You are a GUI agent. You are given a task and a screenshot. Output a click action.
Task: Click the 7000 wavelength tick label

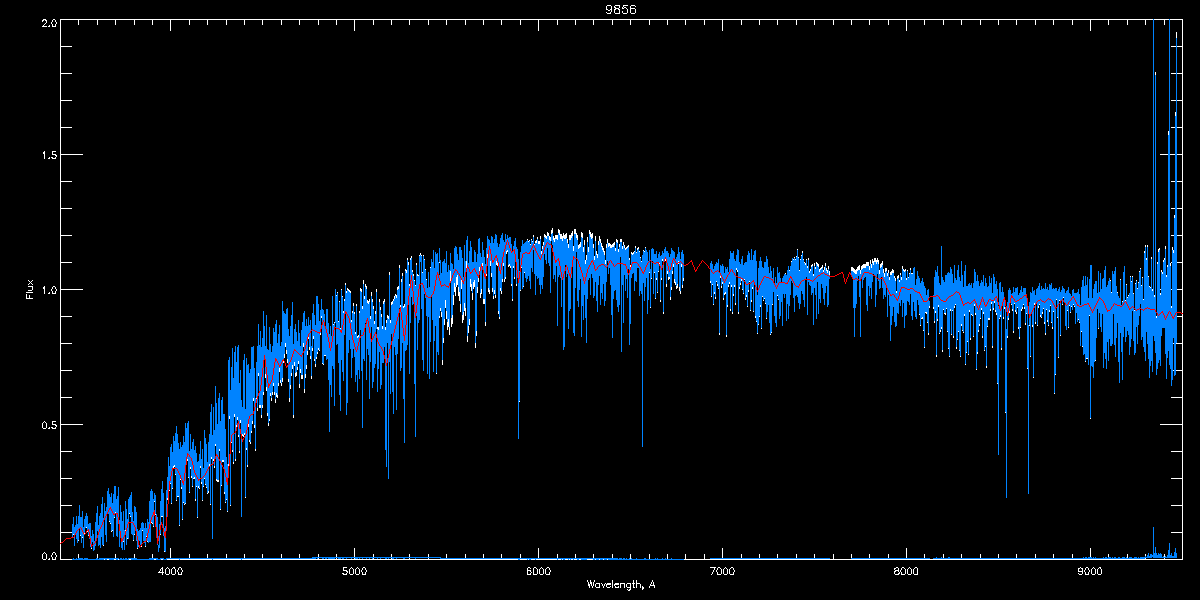click(x=722, y=571)
